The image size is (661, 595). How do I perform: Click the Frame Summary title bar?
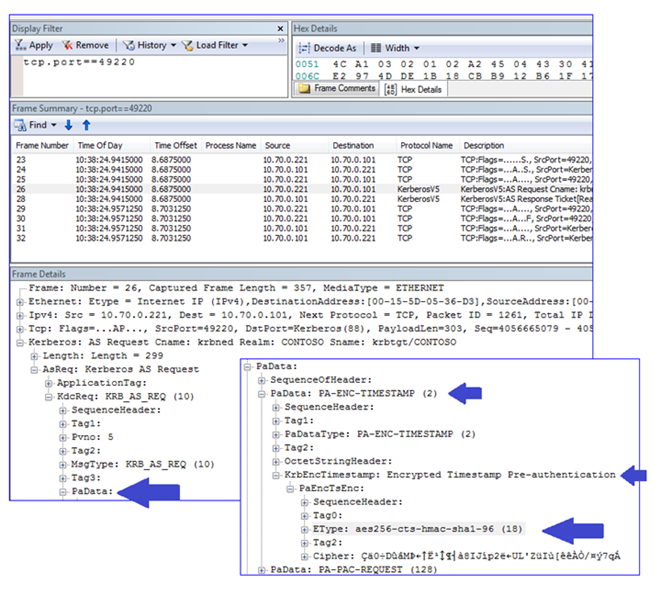[x=301, y=108]
